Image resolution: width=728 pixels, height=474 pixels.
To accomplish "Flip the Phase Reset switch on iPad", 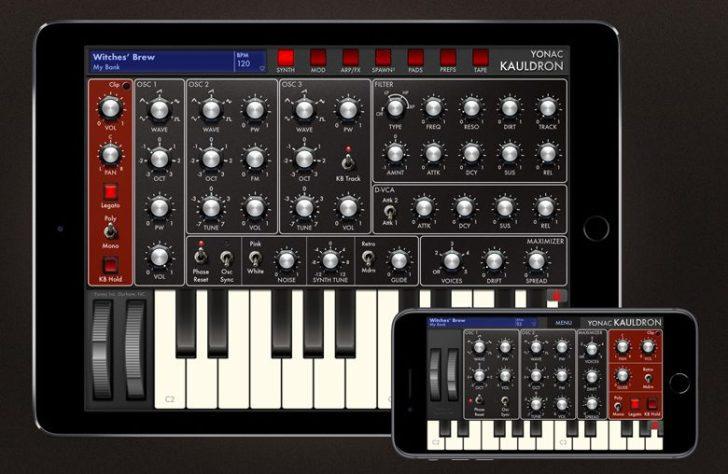I will point(201,255).
